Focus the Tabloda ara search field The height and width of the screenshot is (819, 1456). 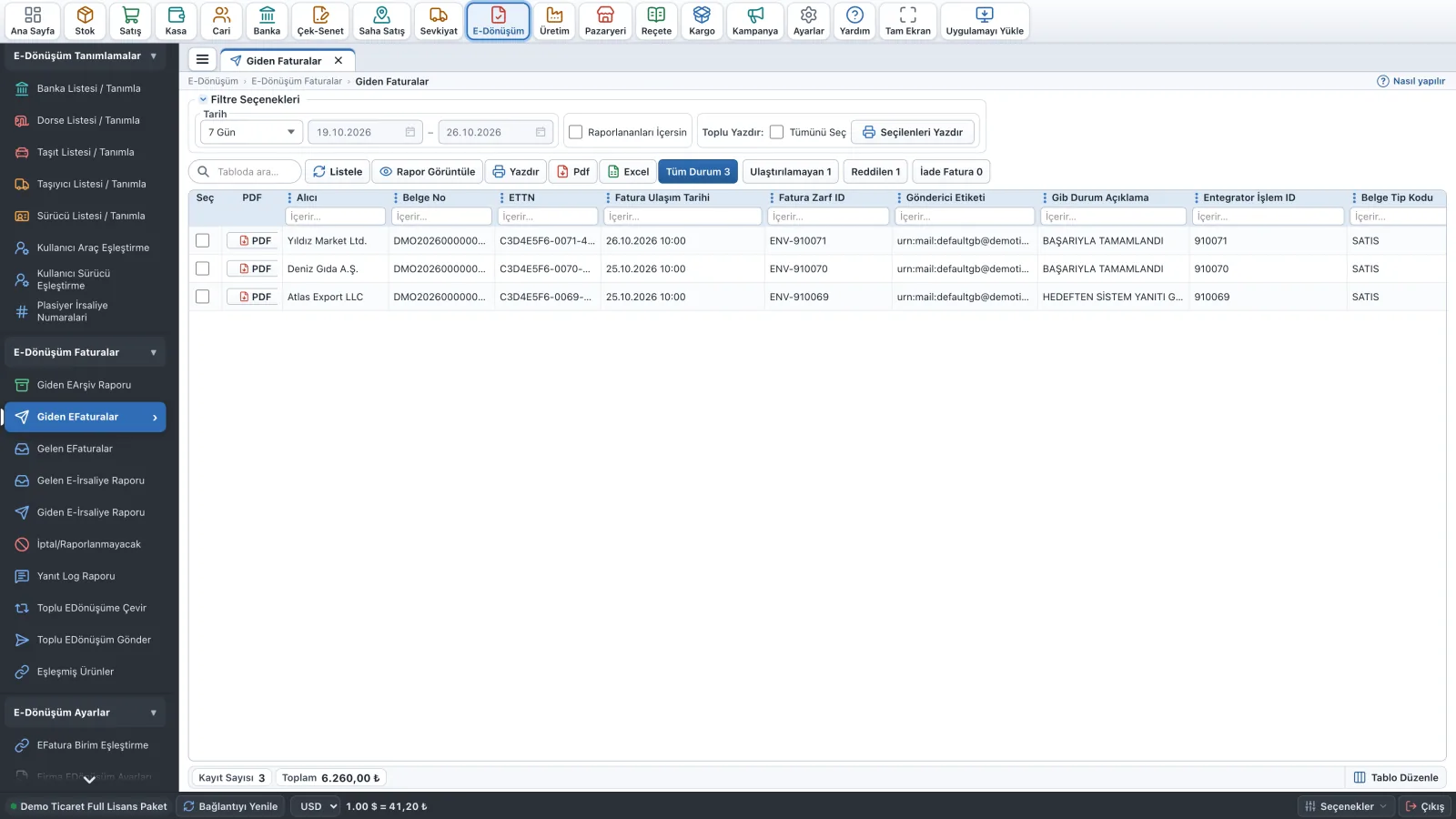tap(246, 171)
